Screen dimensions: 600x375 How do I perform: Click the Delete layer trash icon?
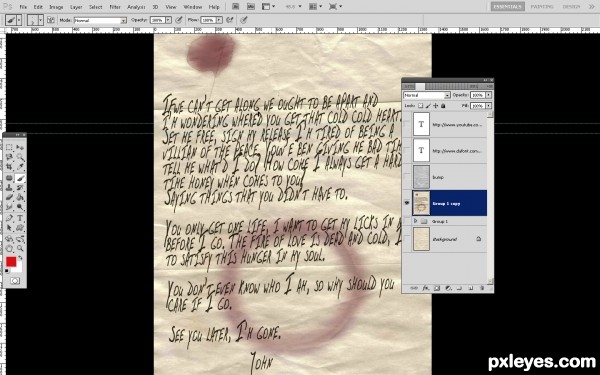pyautogui.click(x=482, y=288)
